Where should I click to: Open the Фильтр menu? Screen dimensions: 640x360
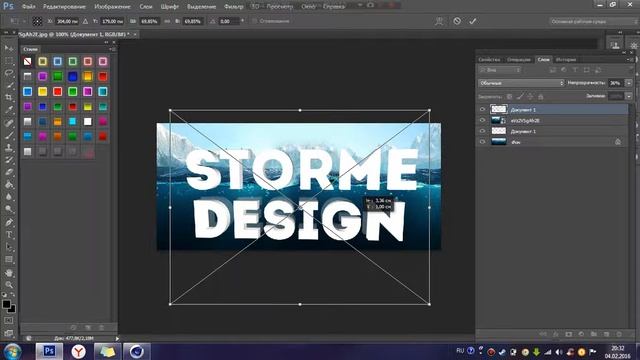tap(233, 7)
